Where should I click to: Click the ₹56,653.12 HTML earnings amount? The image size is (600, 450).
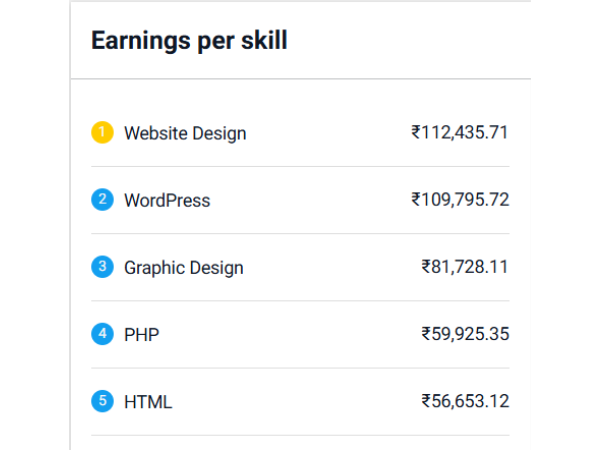click(466, 401)
